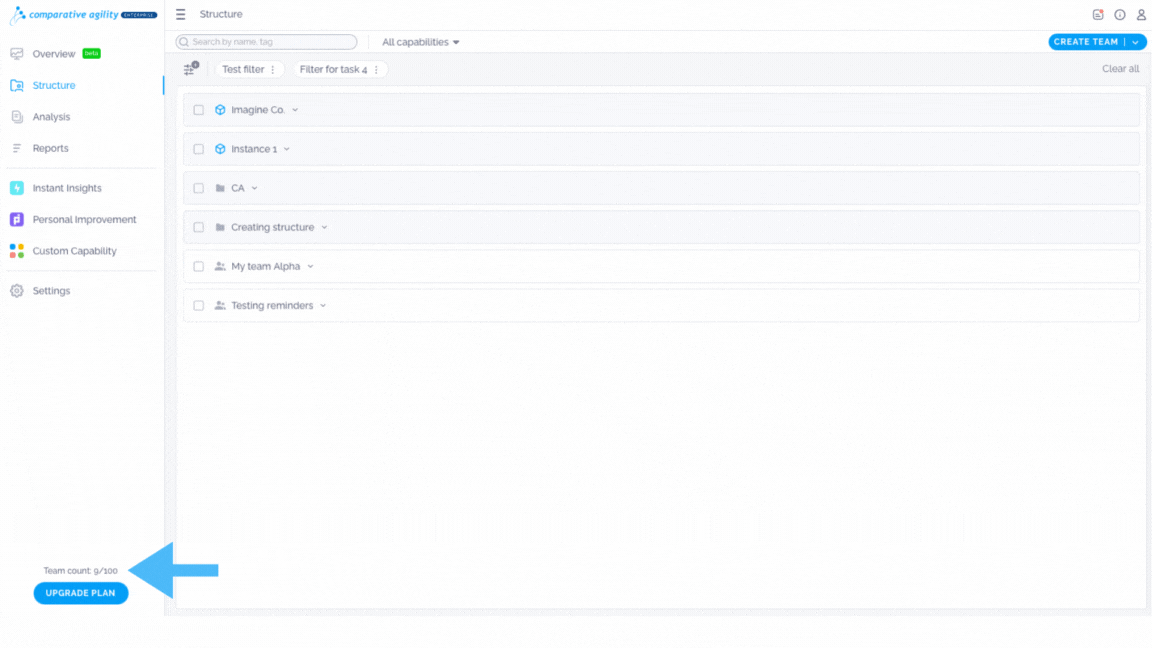Select the Creating structure row name

click(x=273, y=227)
